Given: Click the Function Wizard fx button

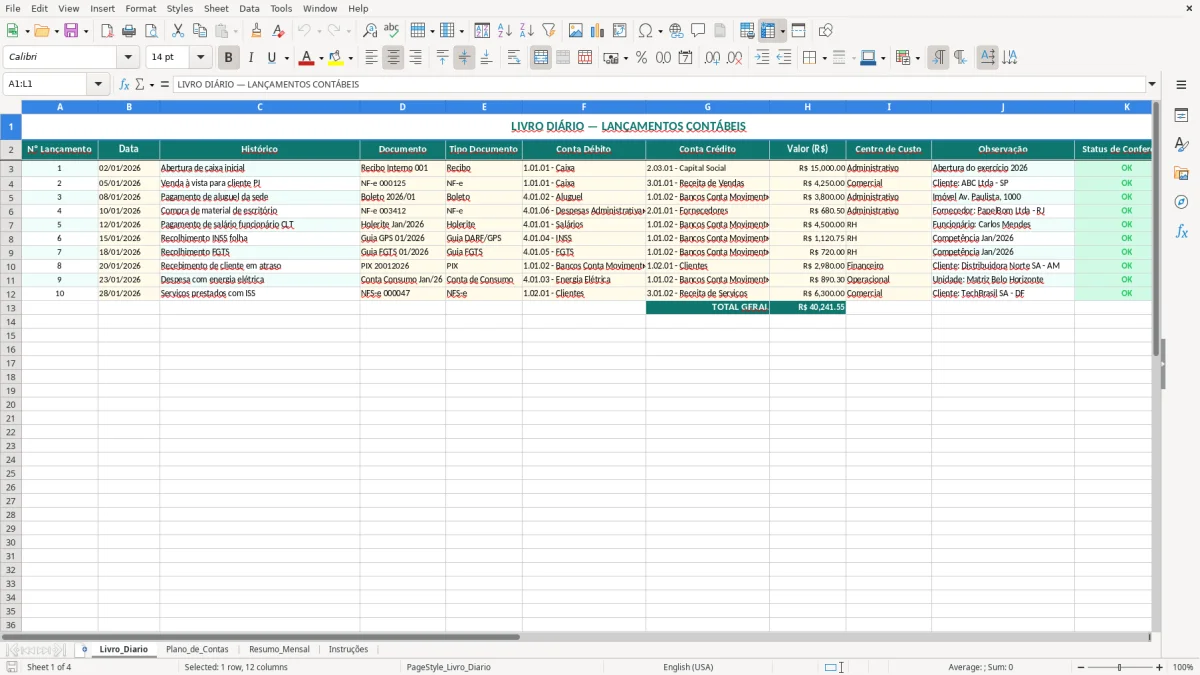Looking at the screenshot, I should click(x=124, y=84).
